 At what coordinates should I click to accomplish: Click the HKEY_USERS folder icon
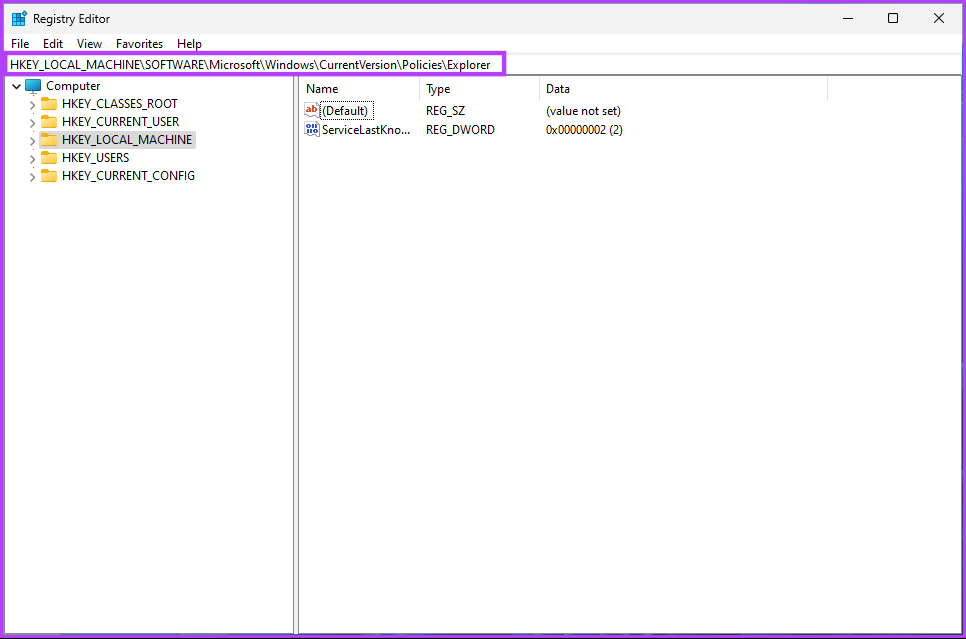(x=49, y=158)
